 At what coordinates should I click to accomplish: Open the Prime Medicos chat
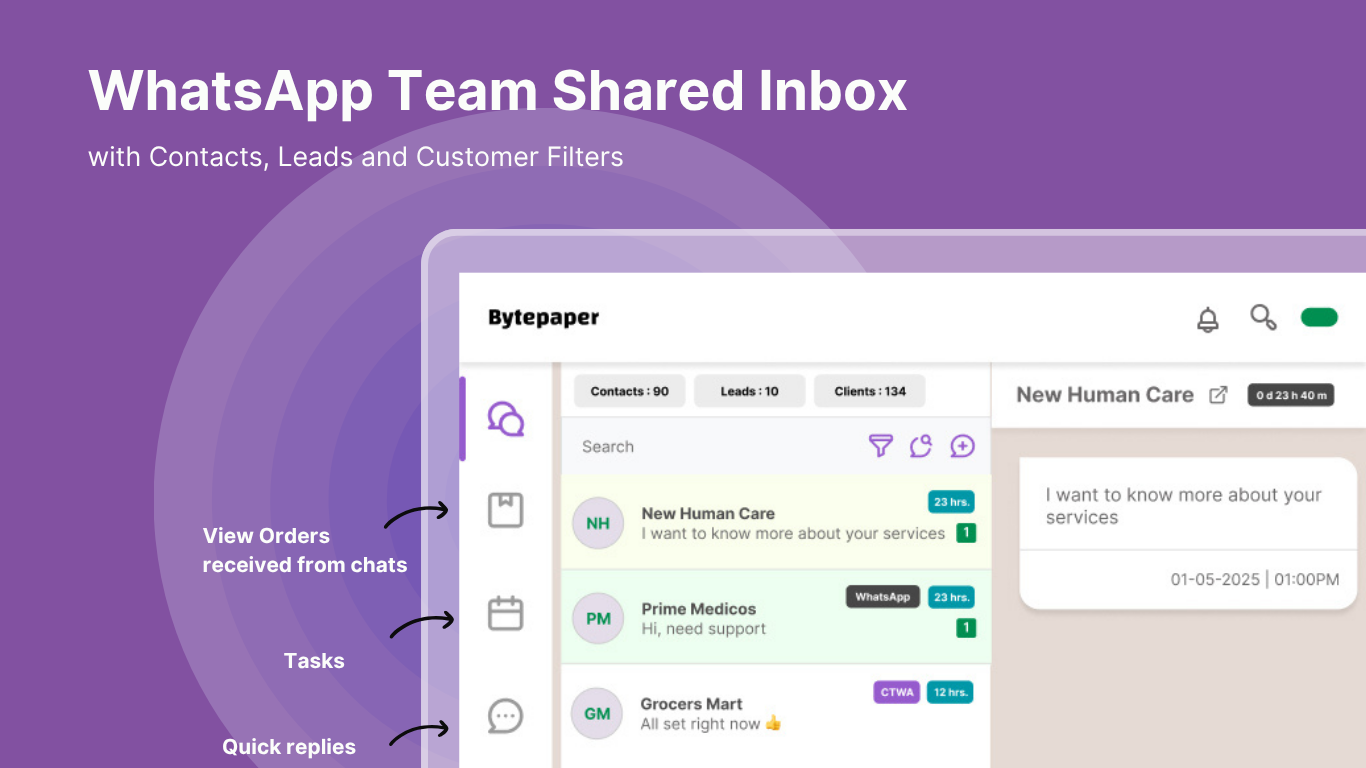[x=776, y=618]
